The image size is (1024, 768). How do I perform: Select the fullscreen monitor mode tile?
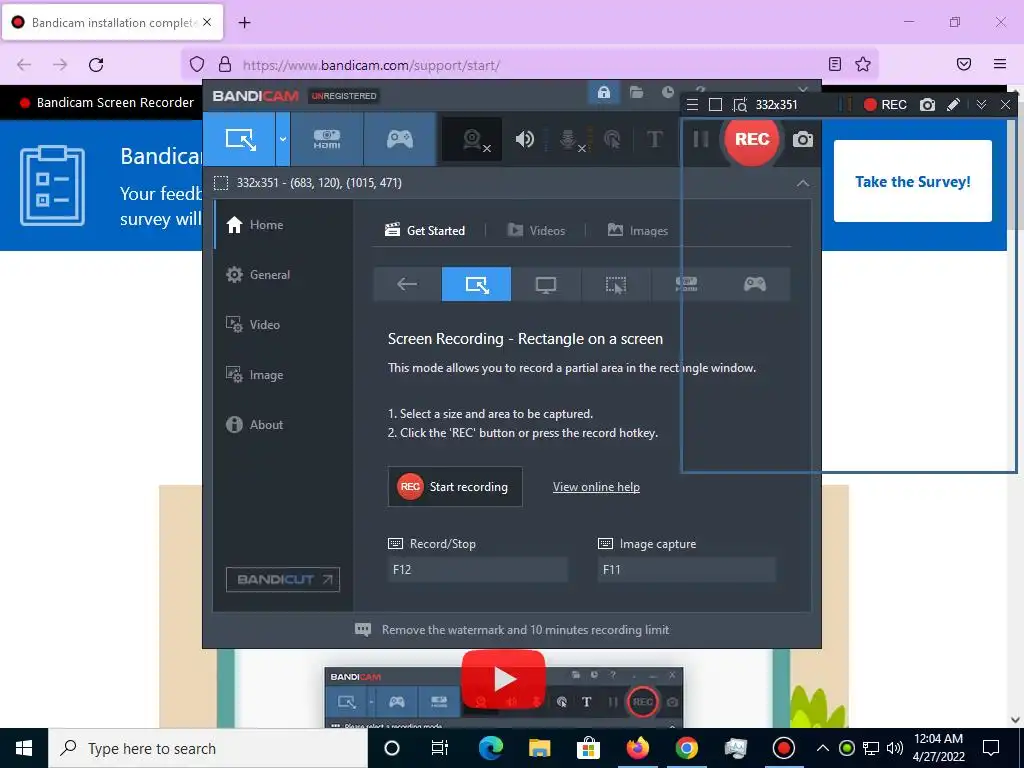point(546,284)
